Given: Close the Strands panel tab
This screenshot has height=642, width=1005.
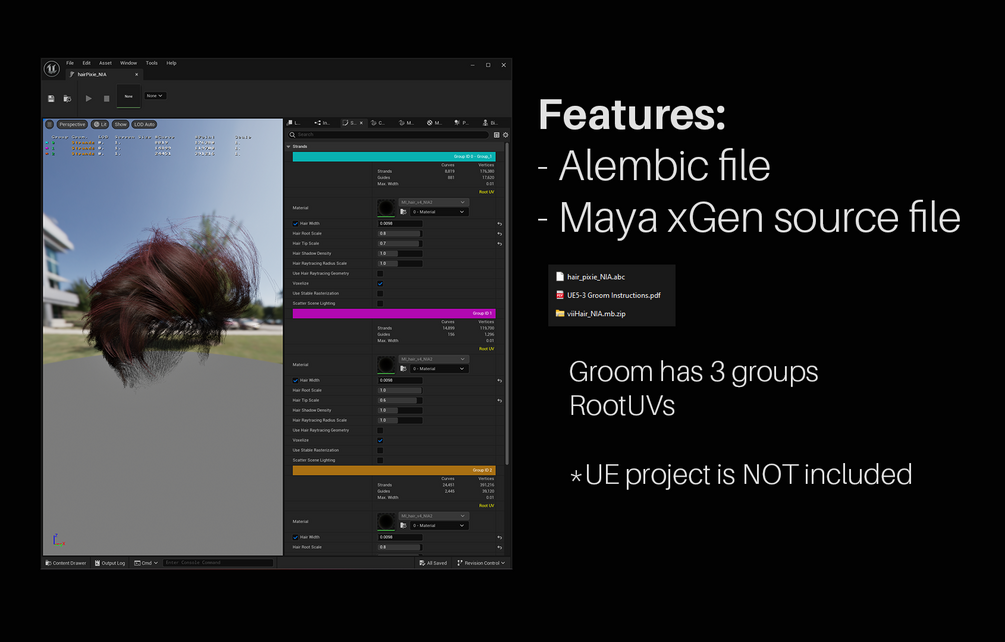Looking at the screenshot, I should pyautogui.click(x=361, y=122).
